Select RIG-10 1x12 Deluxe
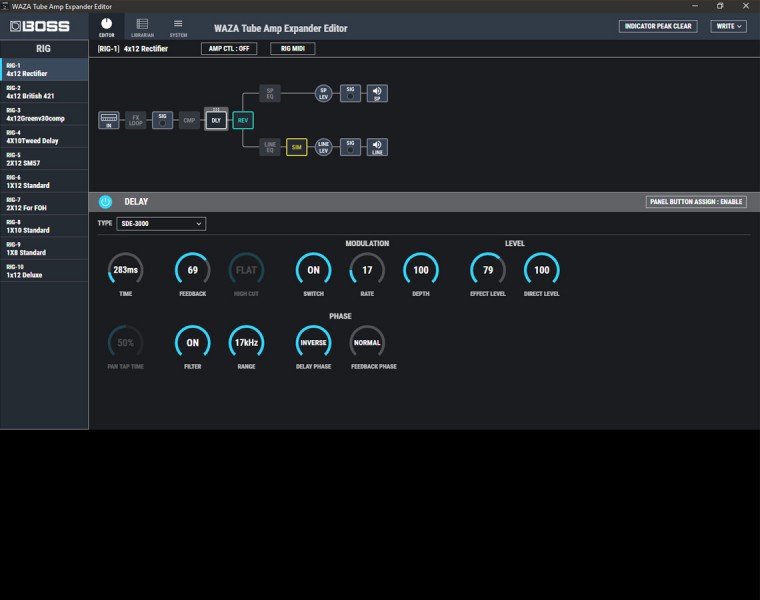This screenshot has width=760, height=600. click(44, 270)
